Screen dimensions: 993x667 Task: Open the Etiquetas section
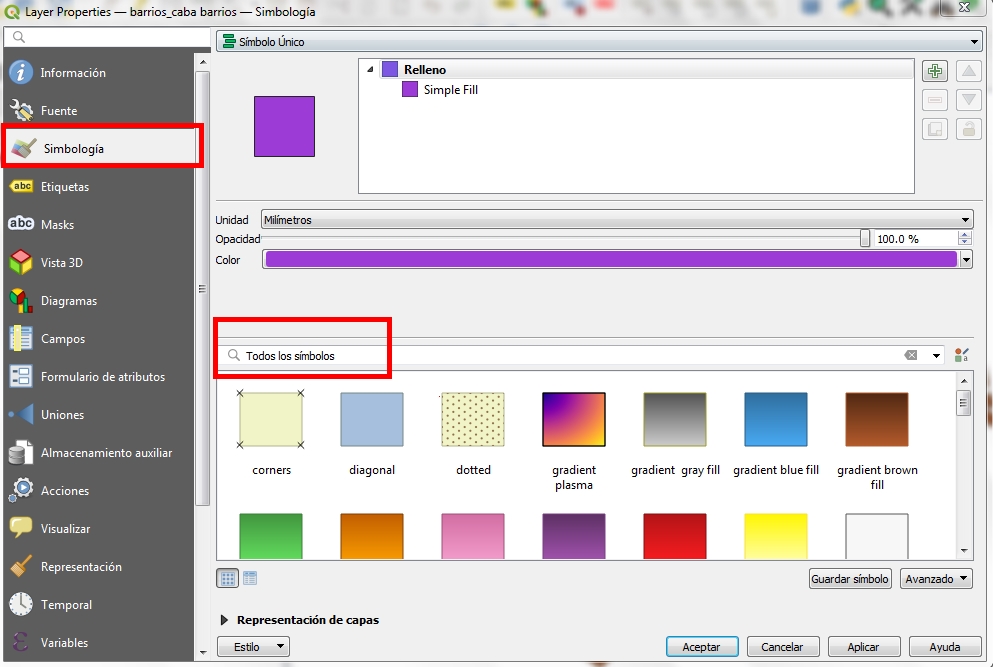click(98, 187)
